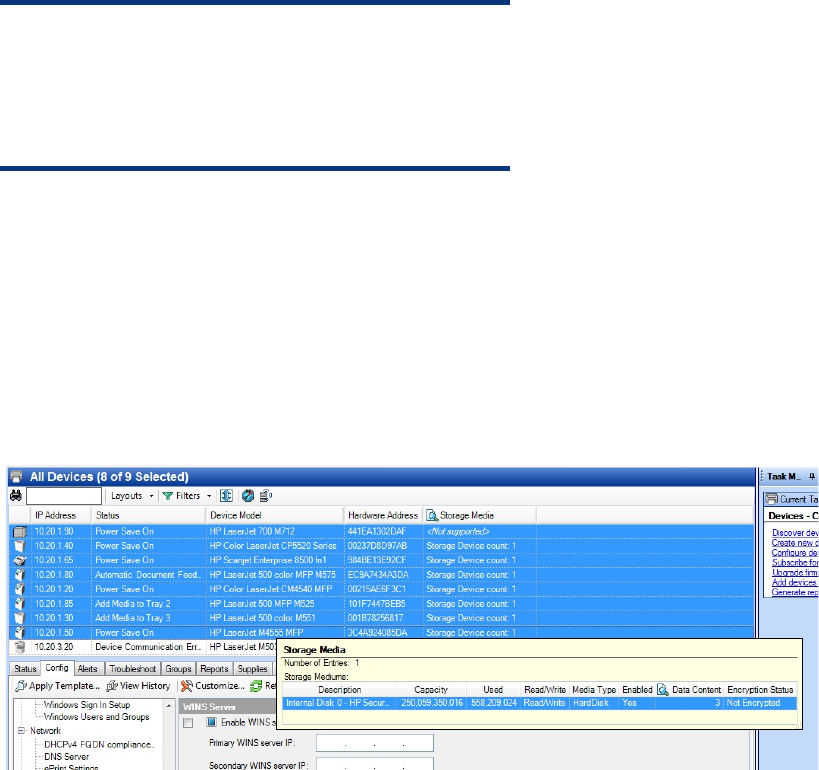The width and height of the screenshot is (819, 770).
Task: Select HP Scanjet Enterprise 8500 fn1 cell
Action: [275, 560]
